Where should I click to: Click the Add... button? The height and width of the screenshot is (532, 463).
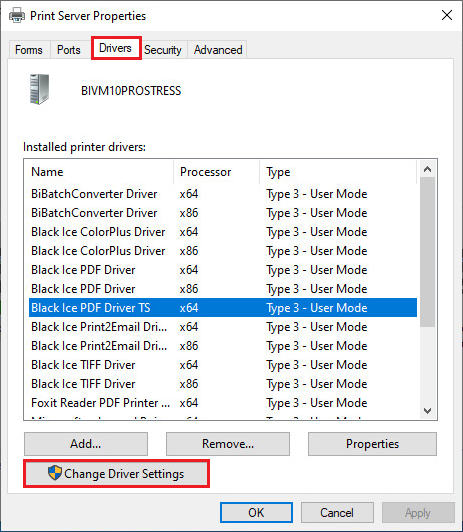click(86, 444)
